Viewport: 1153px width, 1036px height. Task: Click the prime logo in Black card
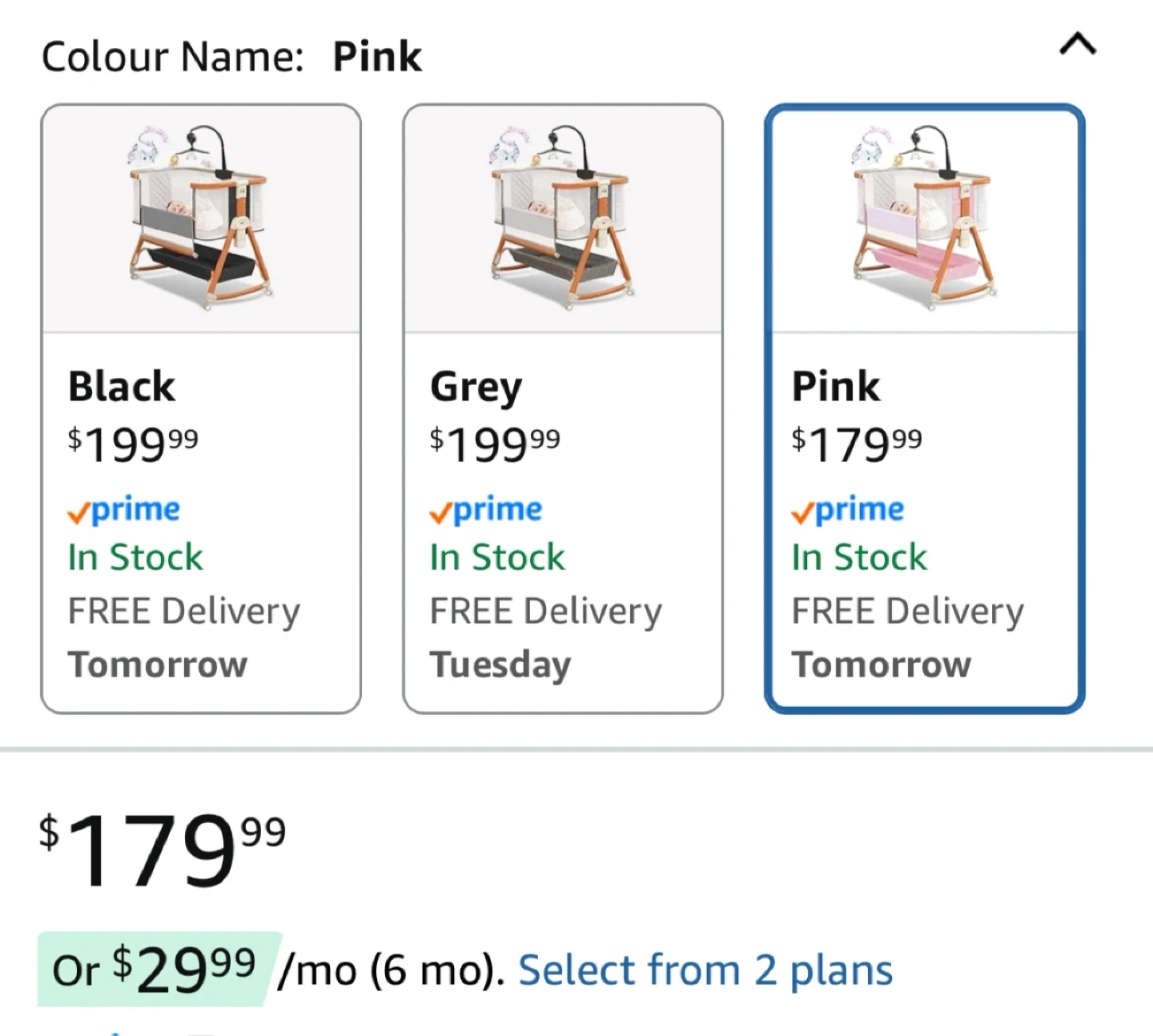(x=124, y=511)
